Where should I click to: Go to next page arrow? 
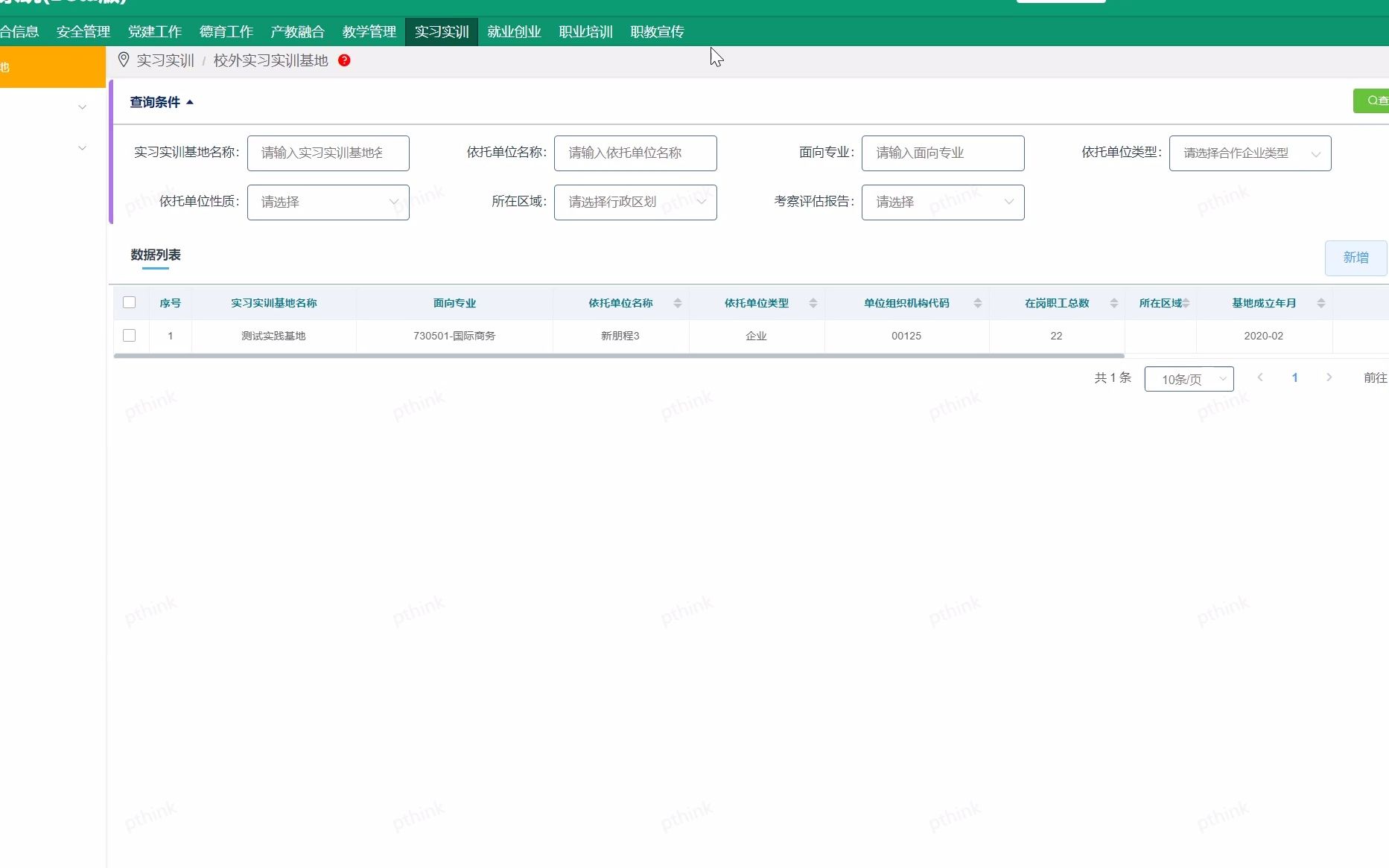point(1329,377)
